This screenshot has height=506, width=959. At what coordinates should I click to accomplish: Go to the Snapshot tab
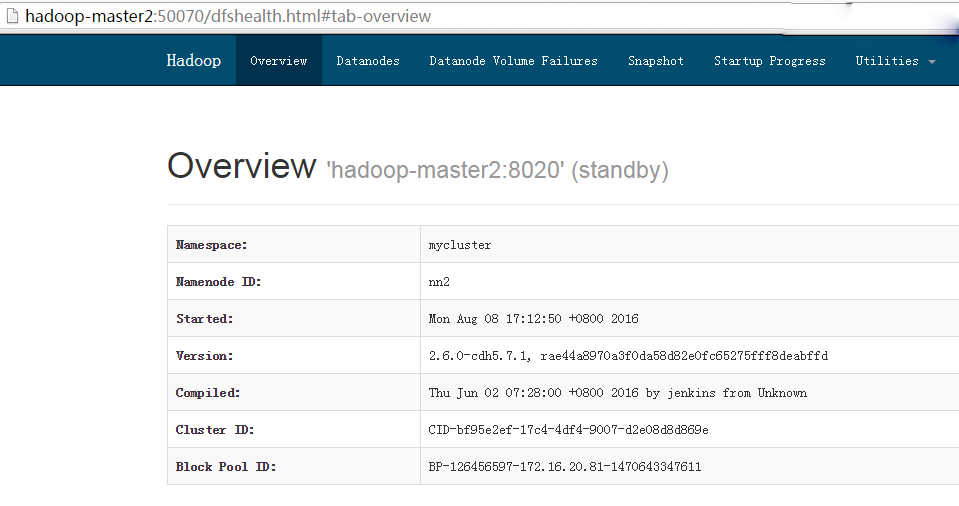pos(656,61)
